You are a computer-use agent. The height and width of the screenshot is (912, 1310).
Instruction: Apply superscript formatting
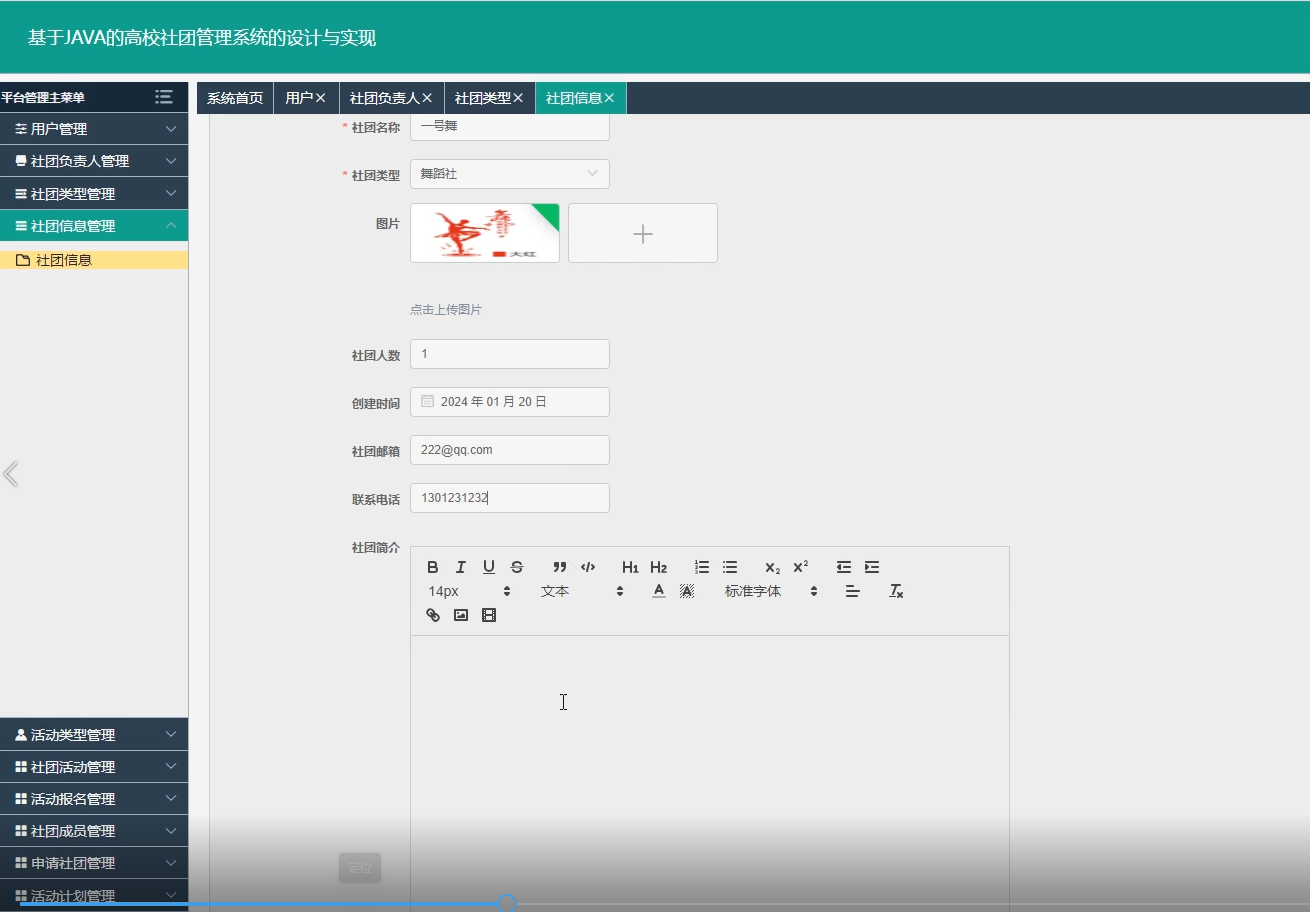point(801,567)
